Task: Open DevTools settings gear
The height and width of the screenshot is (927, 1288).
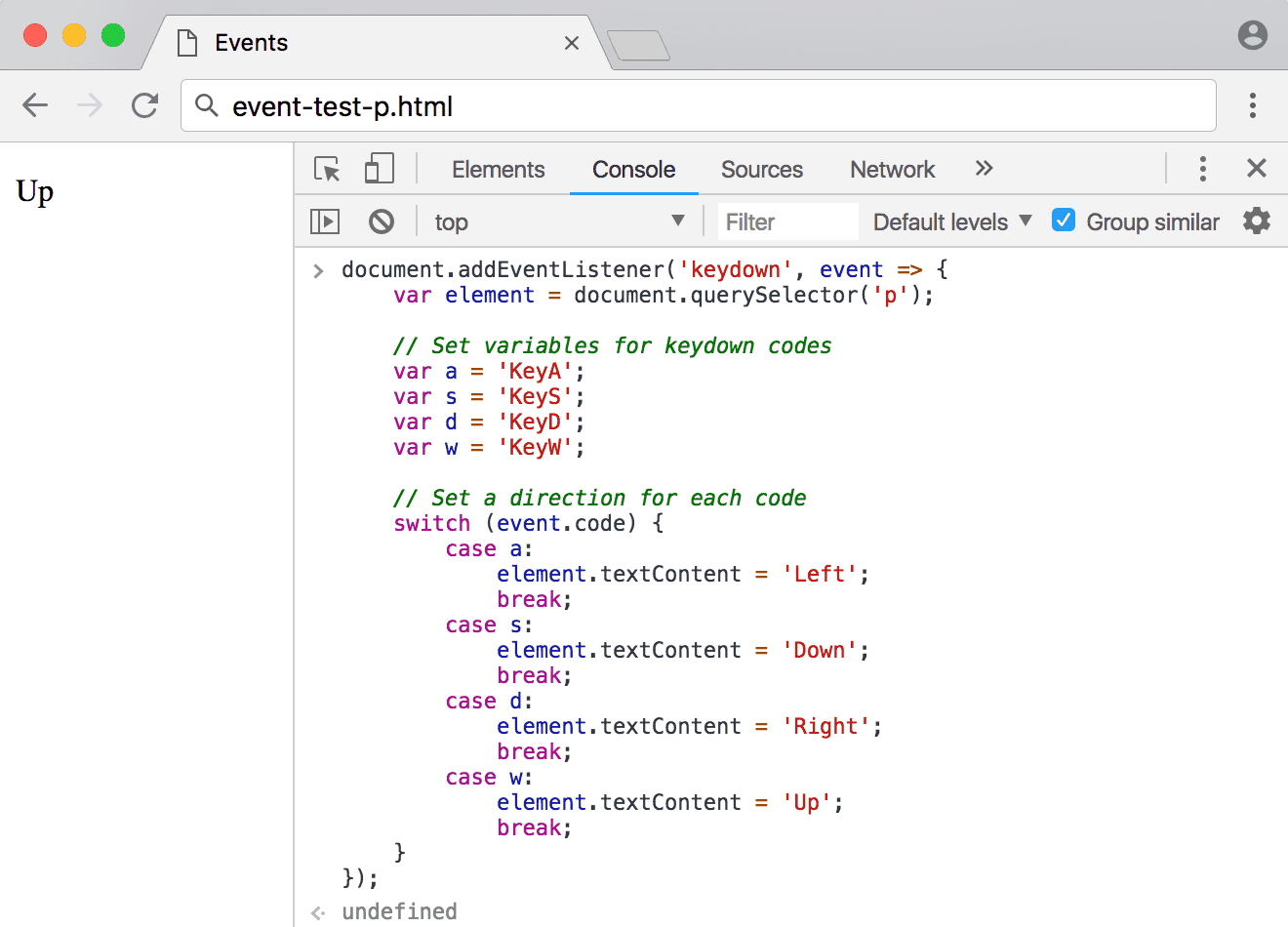Action: coord(1256,221)
